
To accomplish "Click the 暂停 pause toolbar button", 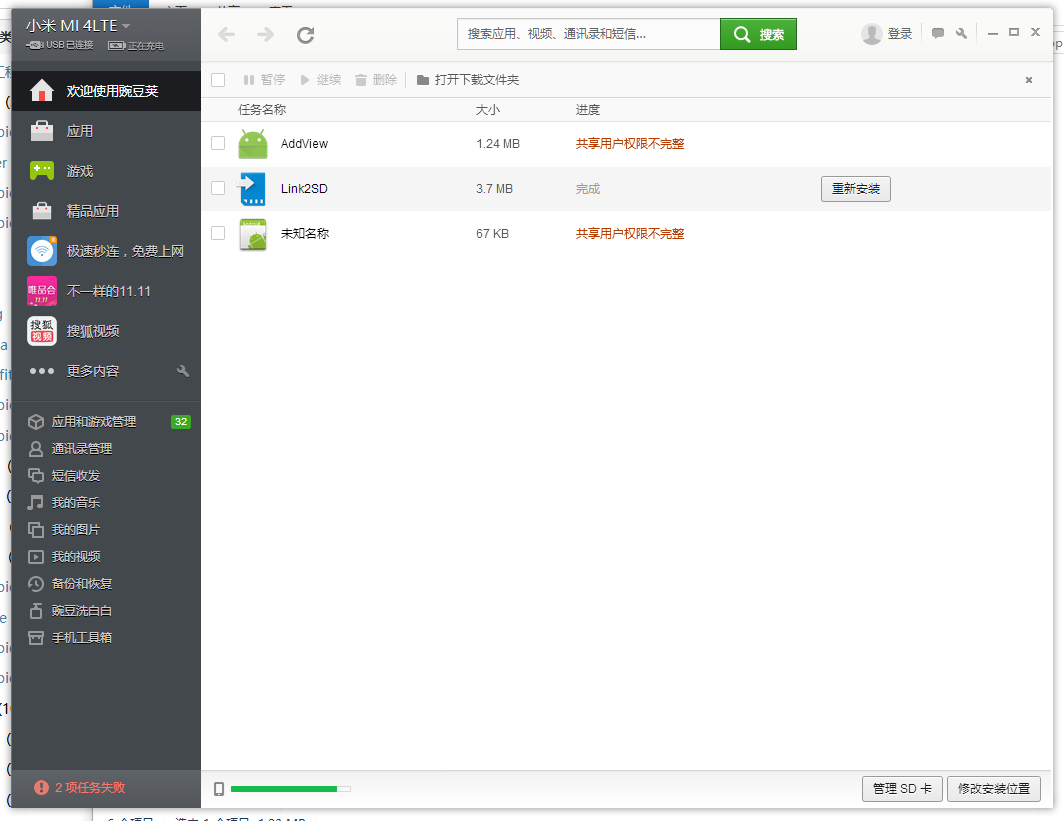I will [x=264, y=80].
